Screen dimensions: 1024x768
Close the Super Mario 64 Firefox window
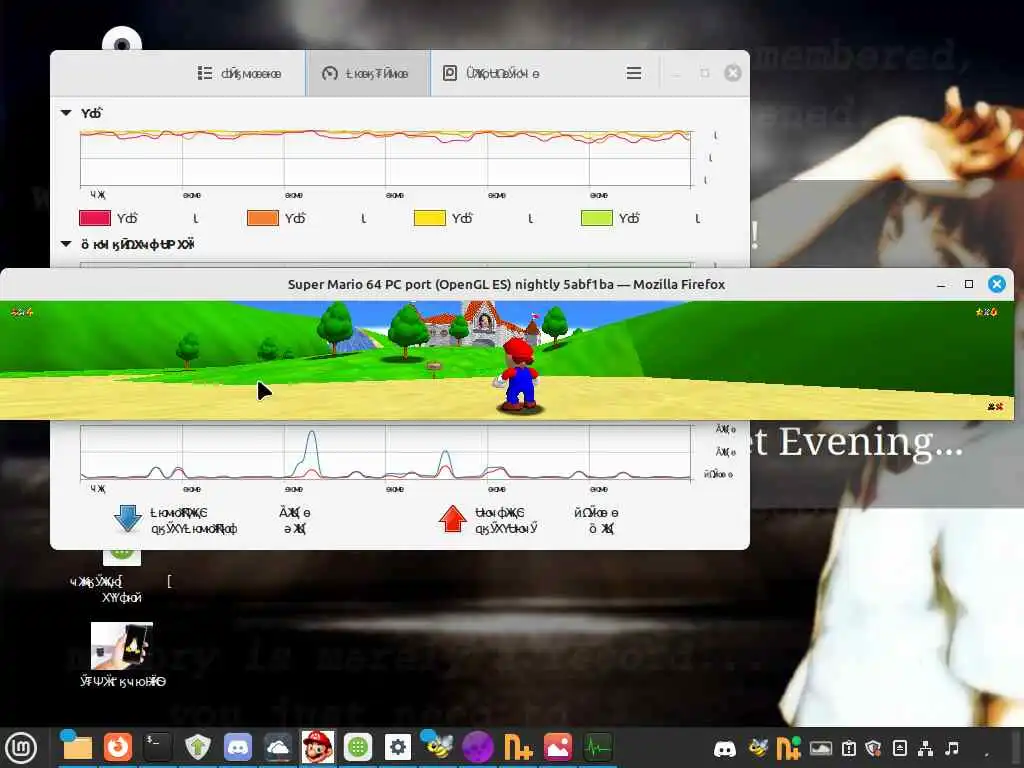point(997,284)
